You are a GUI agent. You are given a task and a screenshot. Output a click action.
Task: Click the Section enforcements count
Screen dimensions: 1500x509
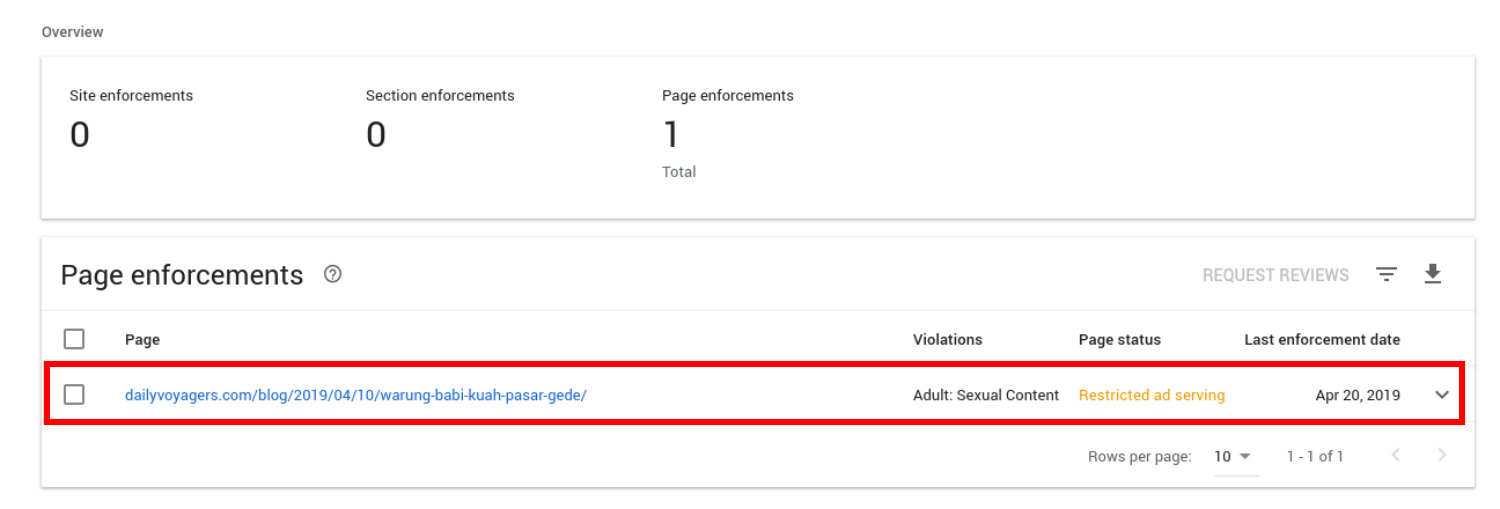pyautogui.click(x=376, y=134)
